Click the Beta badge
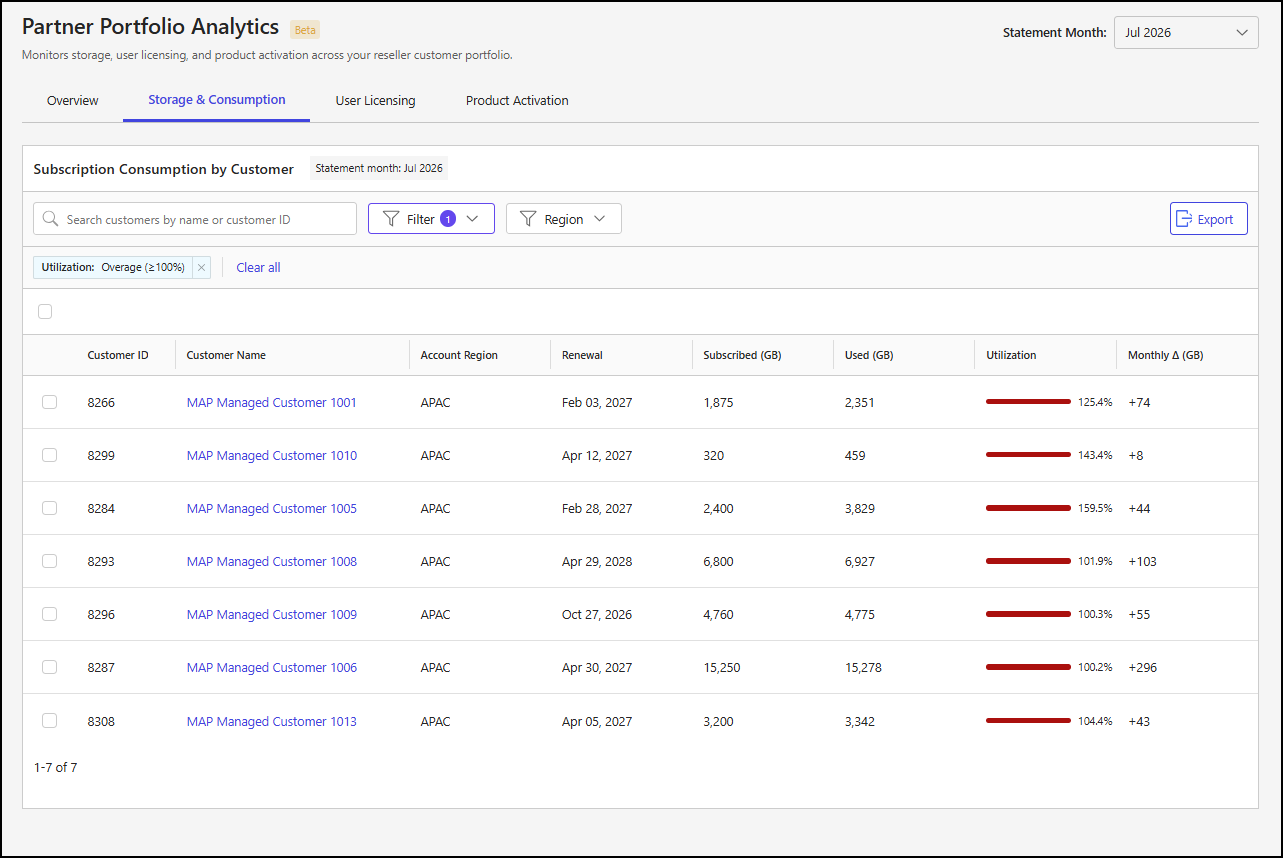The width and height of the screenshot is (1283, 858). tap(305, 30)
